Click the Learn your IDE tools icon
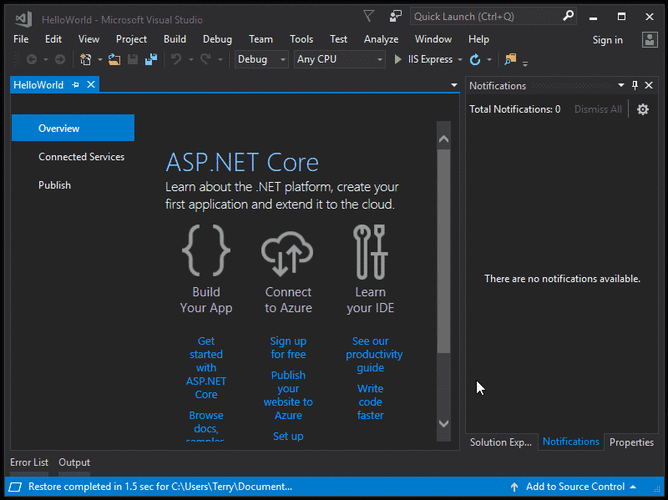The height and width of the screenshot is (500, 668). pyautogui.click(x=370, y=251)
